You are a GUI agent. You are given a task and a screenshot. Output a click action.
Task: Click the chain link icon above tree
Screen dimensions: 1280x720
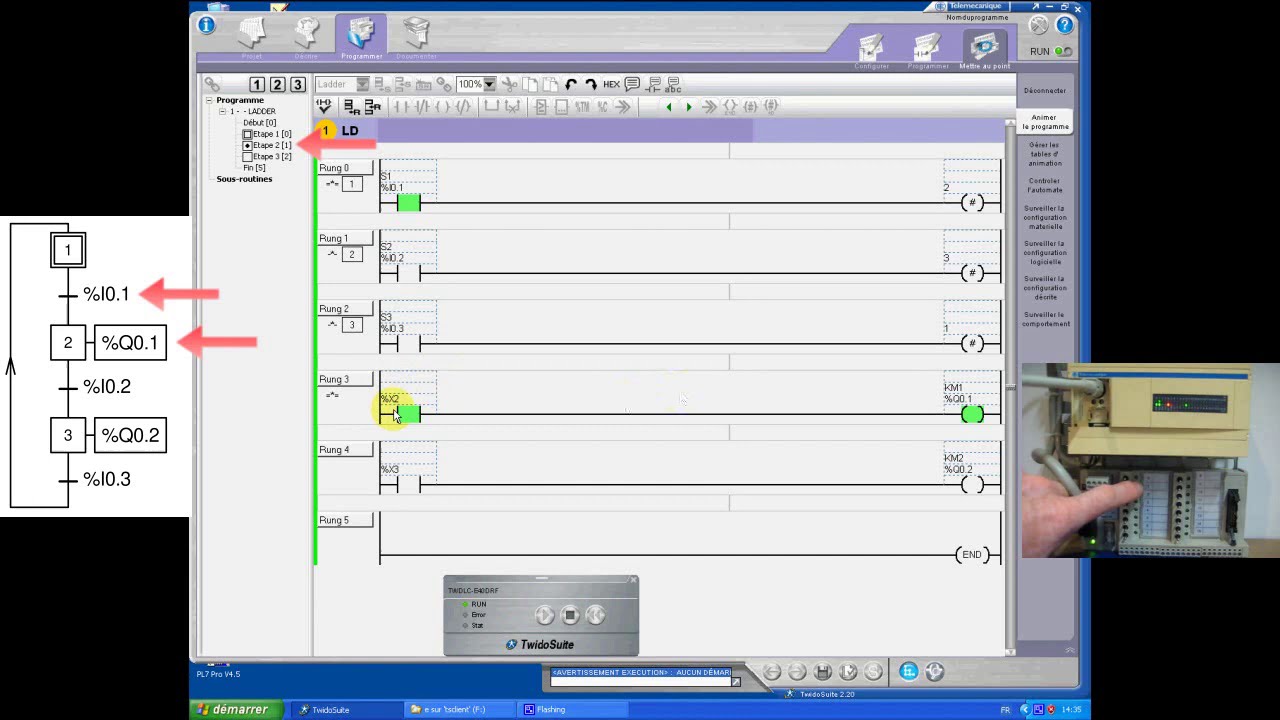212,85
